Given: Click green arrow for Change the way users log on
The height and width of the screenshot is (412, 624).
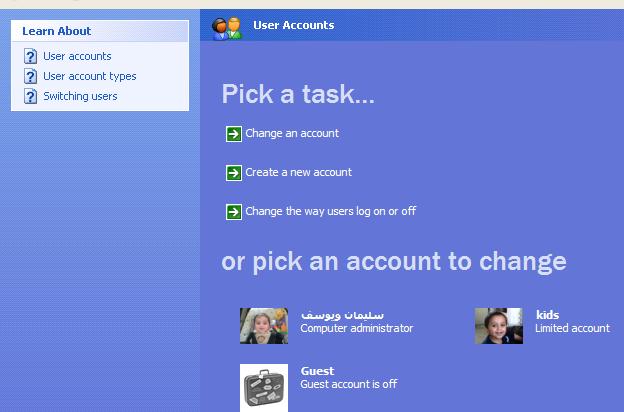Looking at the screenshot, I should [x=234, y=212].
